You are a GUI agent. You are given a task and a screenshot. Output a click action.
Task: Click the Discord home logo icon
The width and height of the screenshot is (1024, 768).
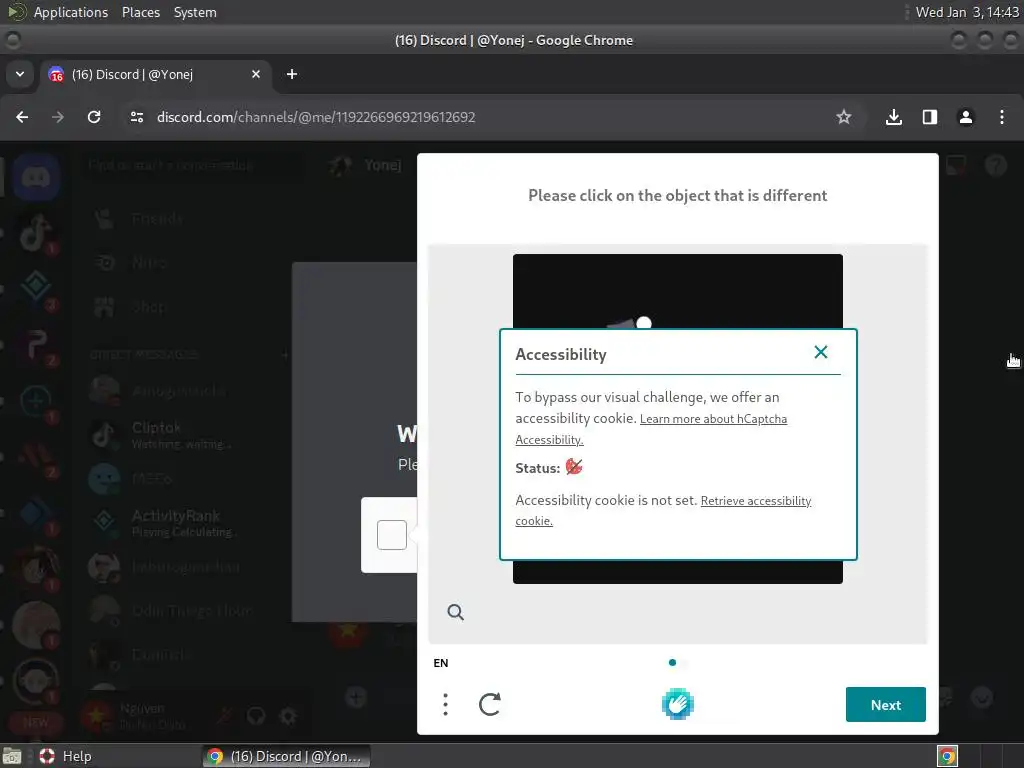click(x=36, y=178)
